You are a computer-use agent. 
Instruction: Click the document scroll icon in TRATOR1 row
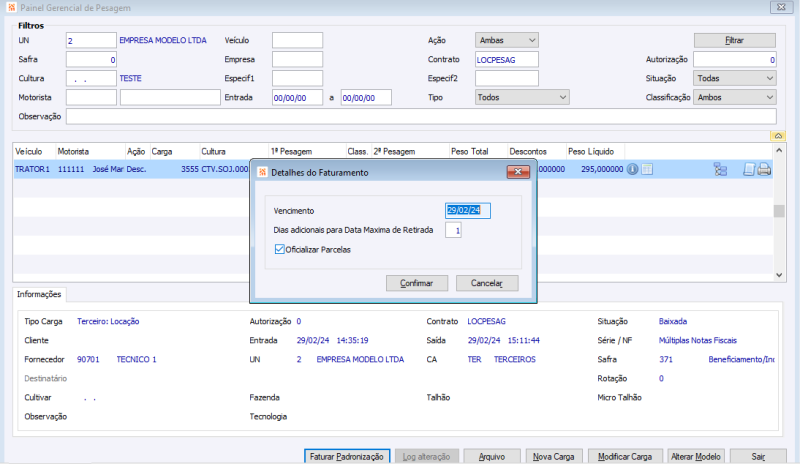click(x=748, y=169)
